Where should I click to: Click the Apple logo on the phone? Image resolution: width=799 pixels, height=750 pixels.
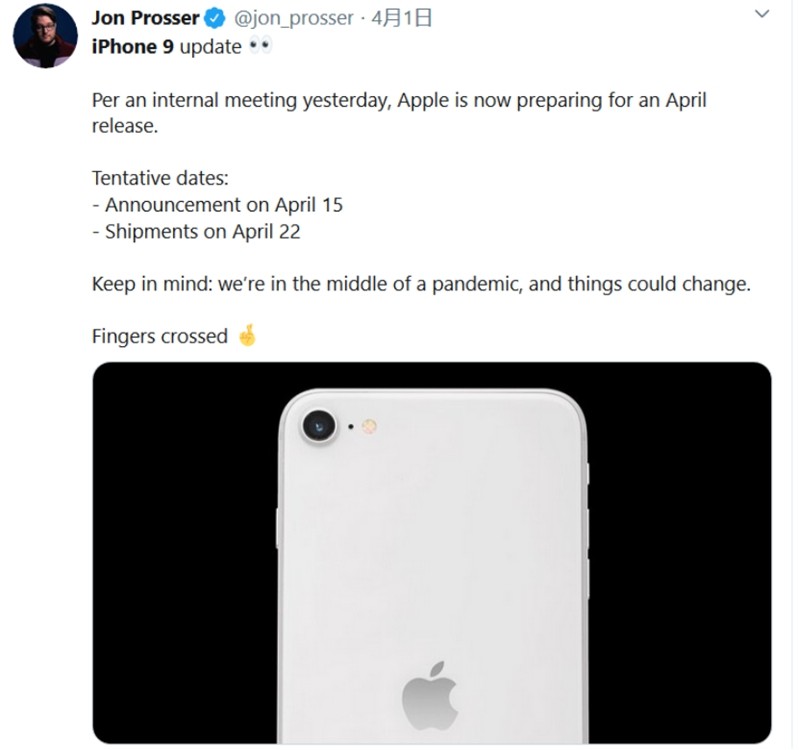click(430, 694)
